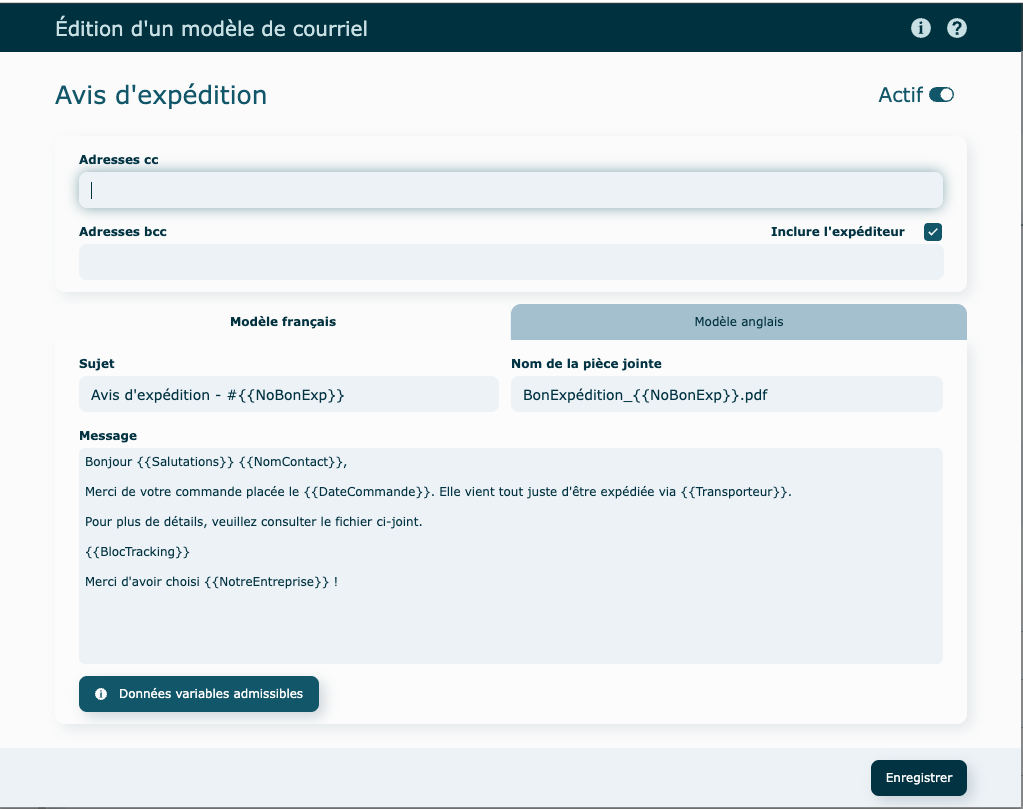This screenshot has width=1023, height=809.
Task: Click the info icon on the variables button
Action: (x=101, y=694)
